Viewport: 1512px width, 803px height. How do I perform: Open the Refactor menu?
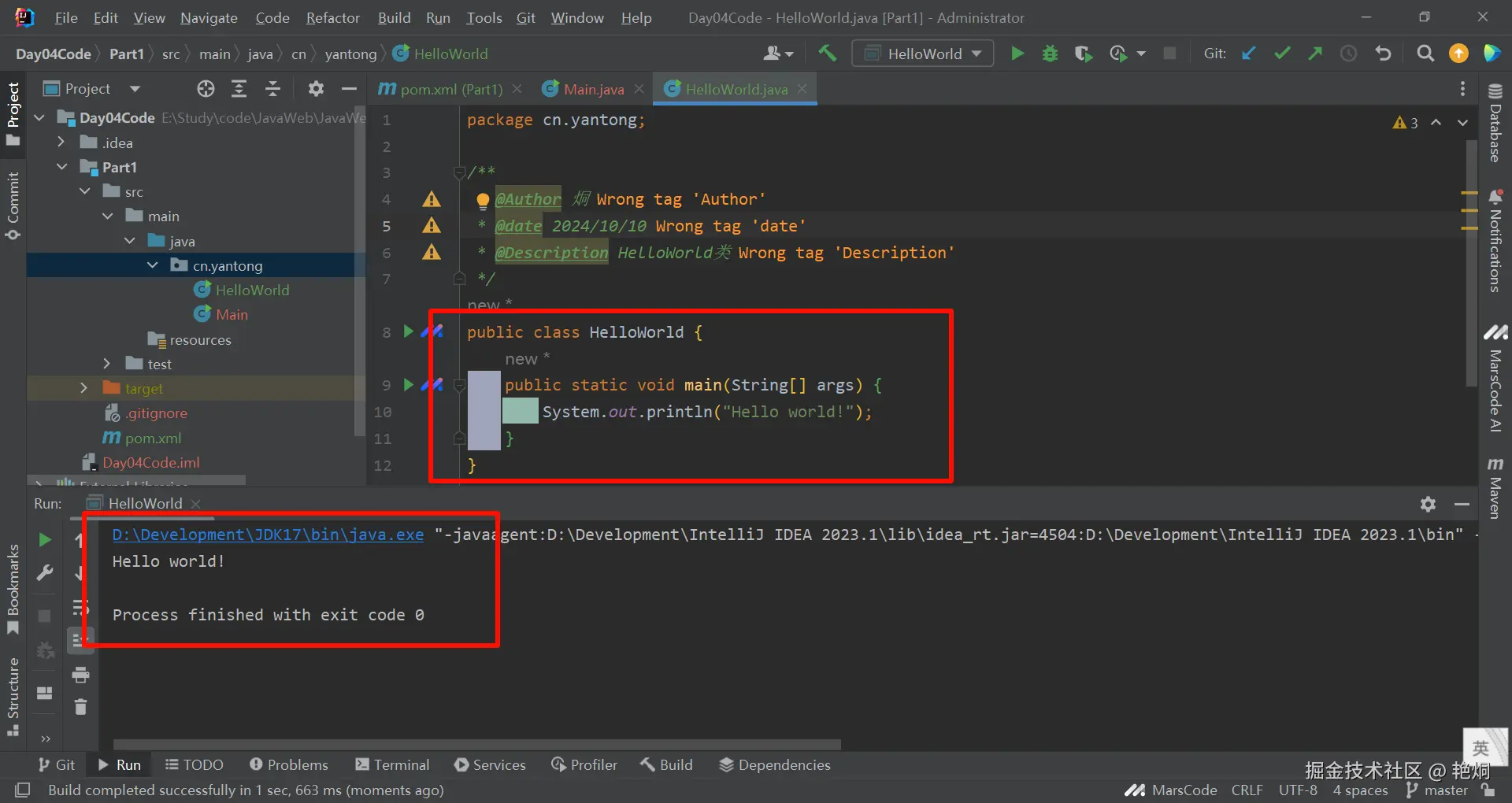pos(332,17)
